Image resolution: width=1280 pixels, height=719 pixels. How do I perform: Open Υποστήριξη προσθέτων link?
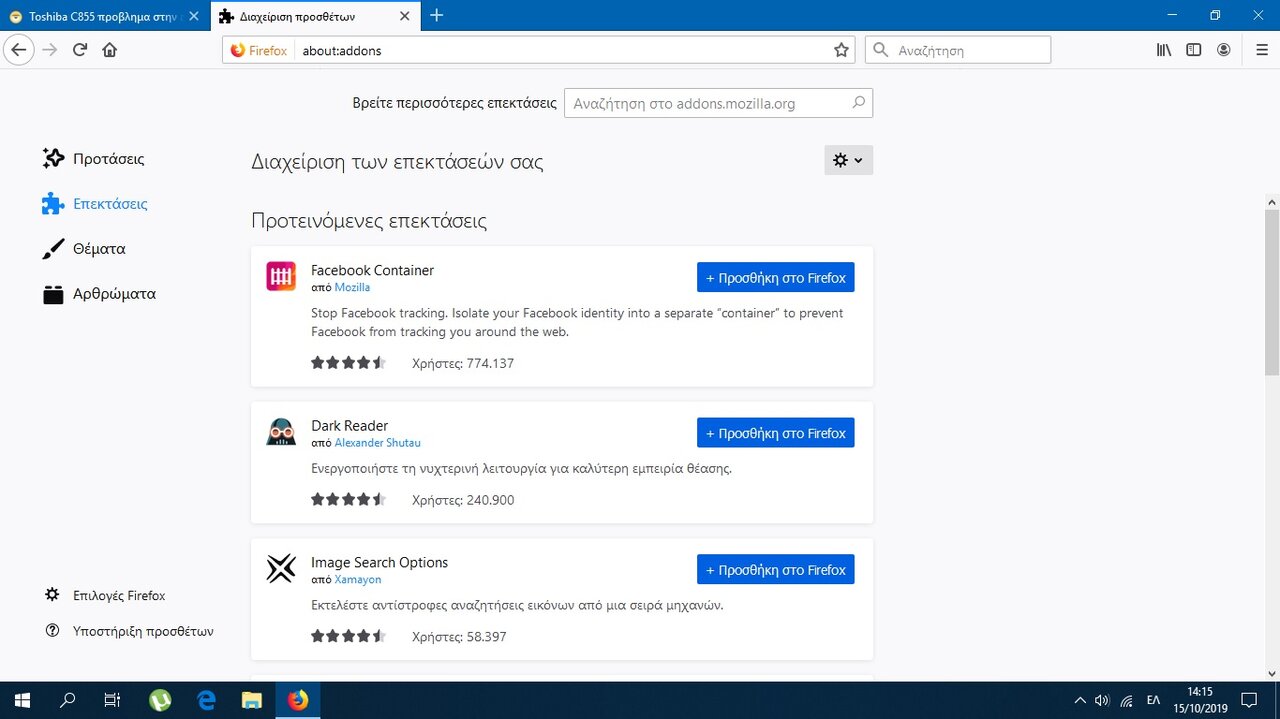(x=129, y=631)
